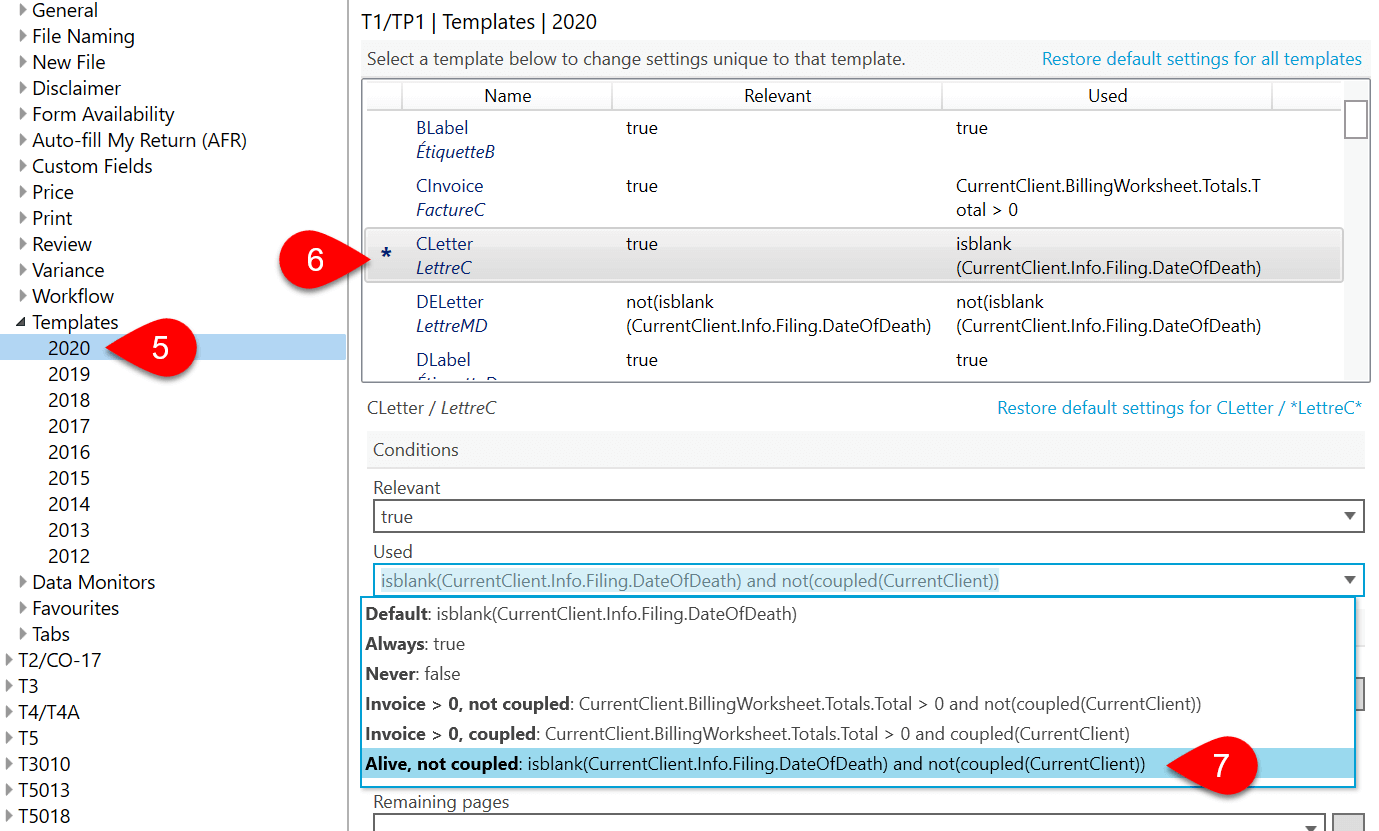Image resolution: width=1379 pixels, height=831 pixels.
Task: Open the Form Availability settings item
Action: coord(103,114)
